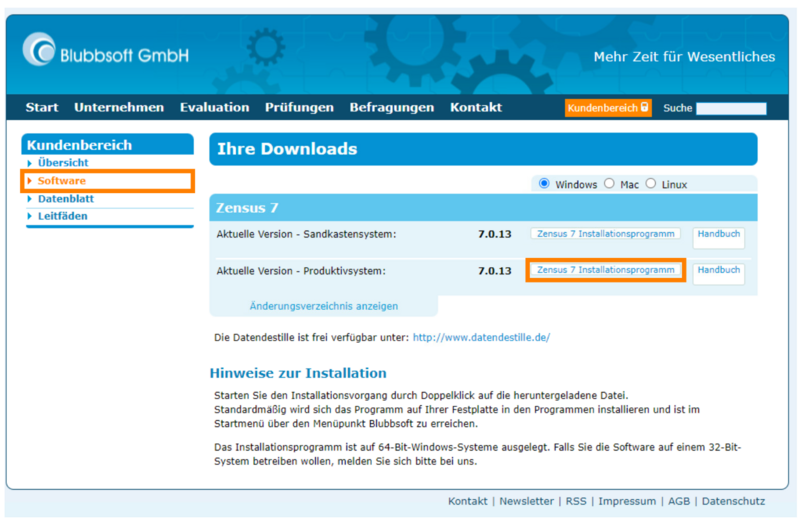Open the Übersicht sidebar item
The height and width of the screenshot is (524, 800).
tap(63, 163)
